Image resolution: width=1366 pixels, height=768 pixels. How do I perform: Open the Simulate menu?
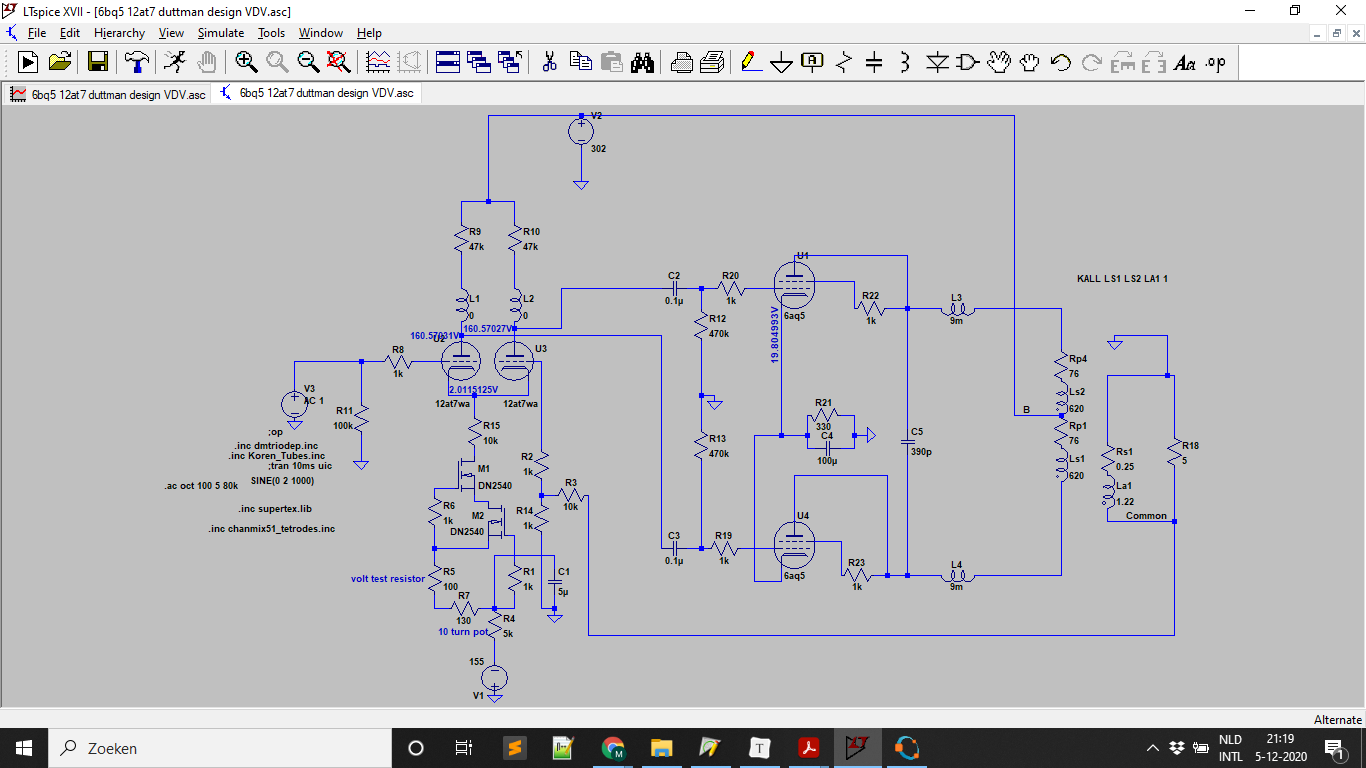(x=220, y=33)
